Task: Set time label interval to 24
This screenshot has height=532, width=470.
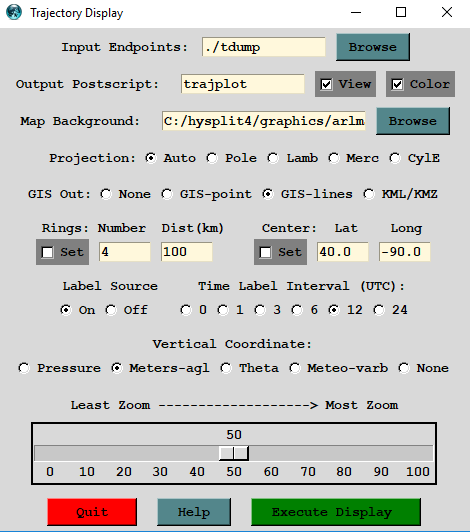Action: coord(391,310)
